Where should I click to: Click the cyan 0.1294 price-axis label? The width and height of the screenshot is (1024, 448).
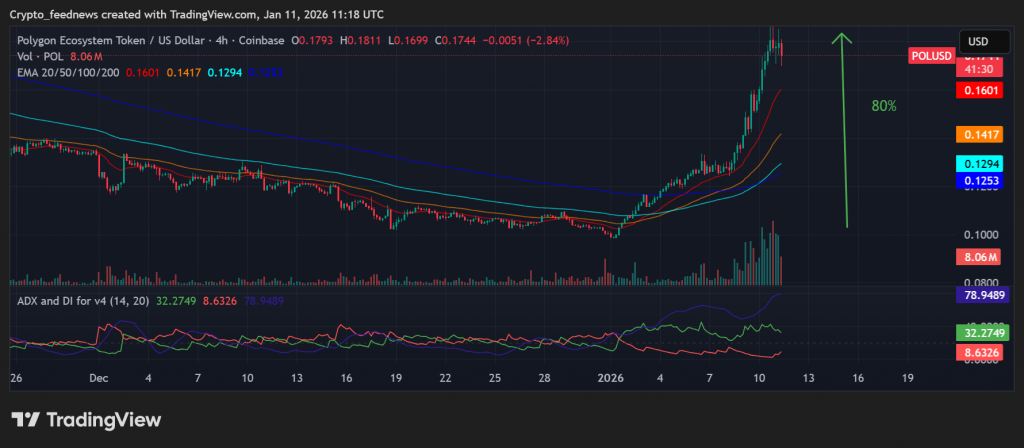(979, 164)
